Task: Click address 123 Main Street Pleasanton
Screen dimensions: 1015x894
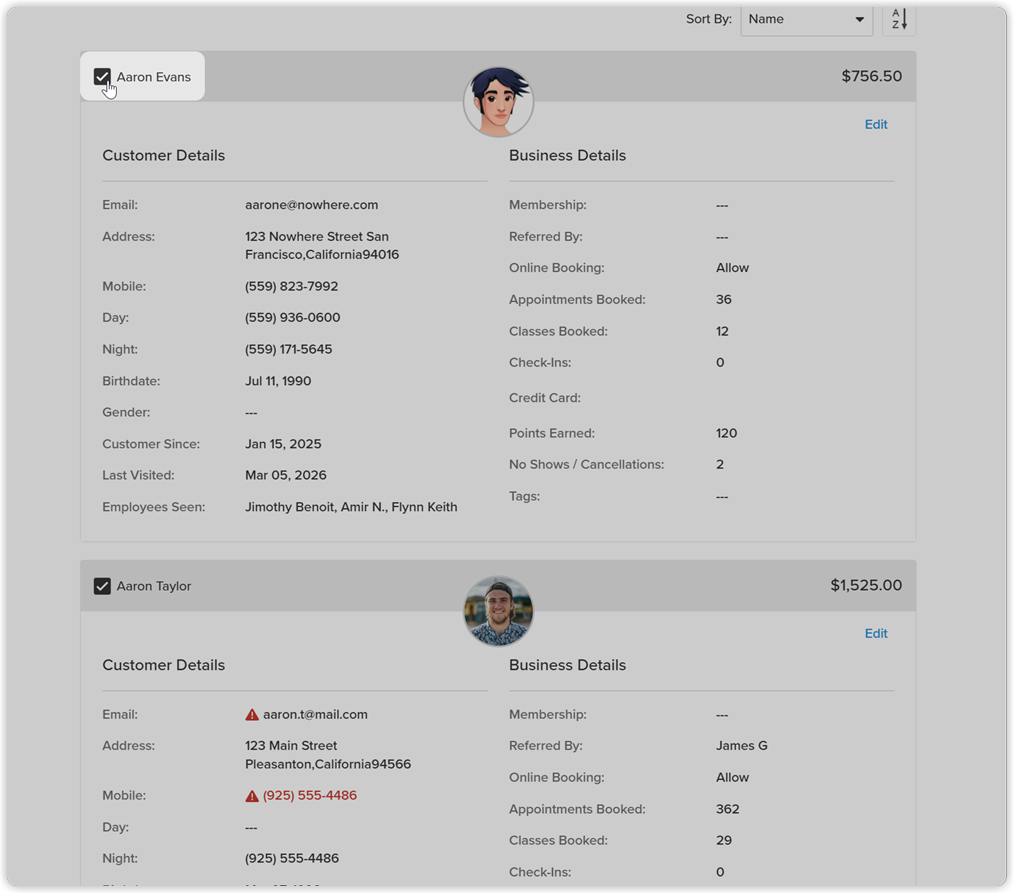Action: 328,755
